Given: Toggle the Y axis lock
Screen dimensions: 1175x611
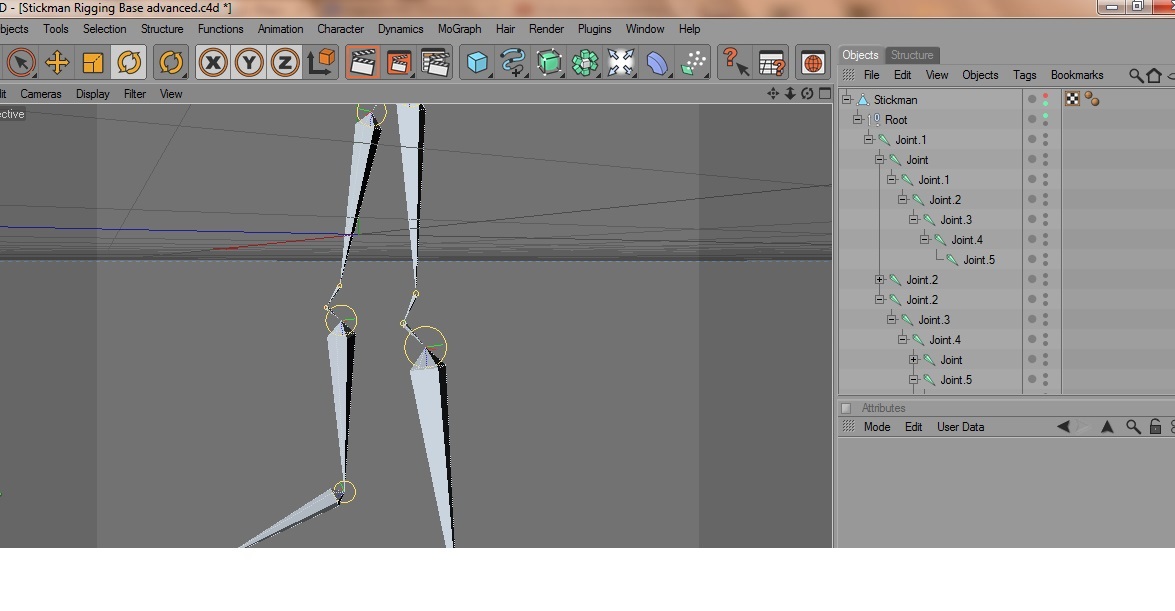Looking at the screenshot, I should click(249, 62).
